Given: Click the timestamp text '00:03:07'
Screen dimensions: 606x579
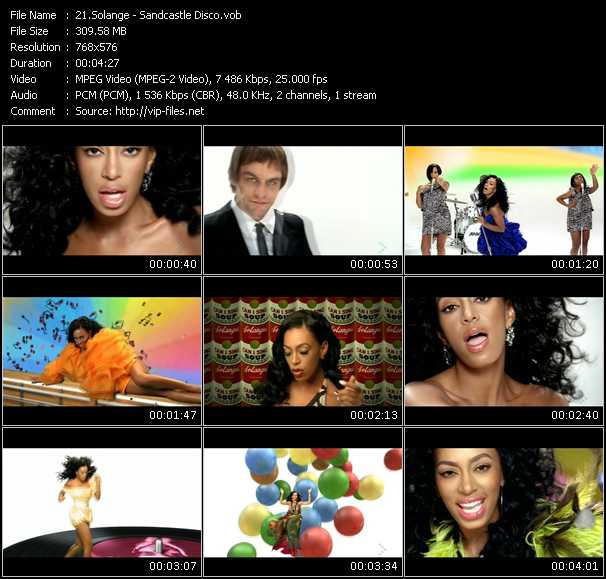Looking at the screenshot, I should click(173, 566).
